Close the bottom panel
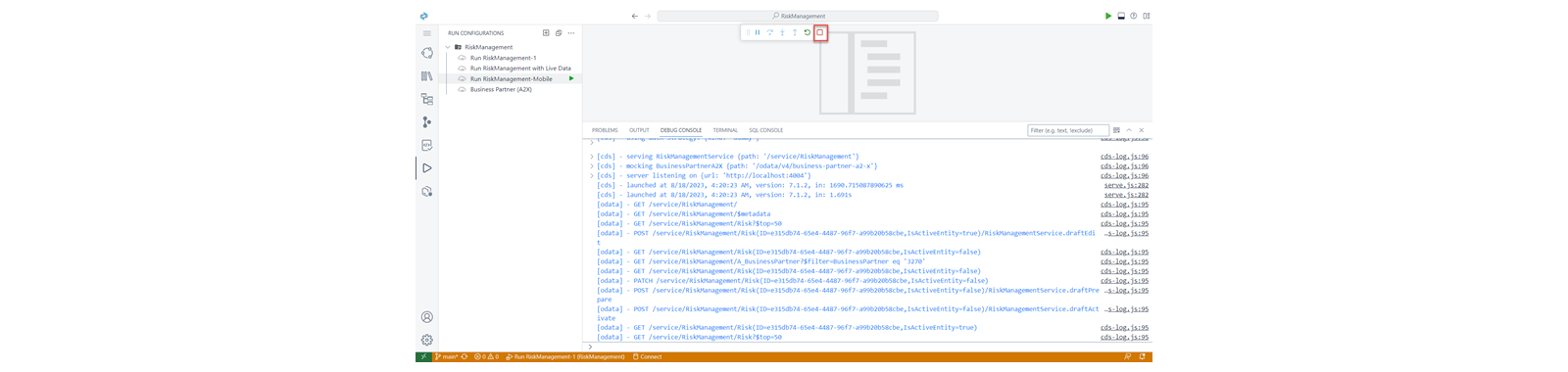This screenshot has width=1568, height=372. pos(1142,130)
